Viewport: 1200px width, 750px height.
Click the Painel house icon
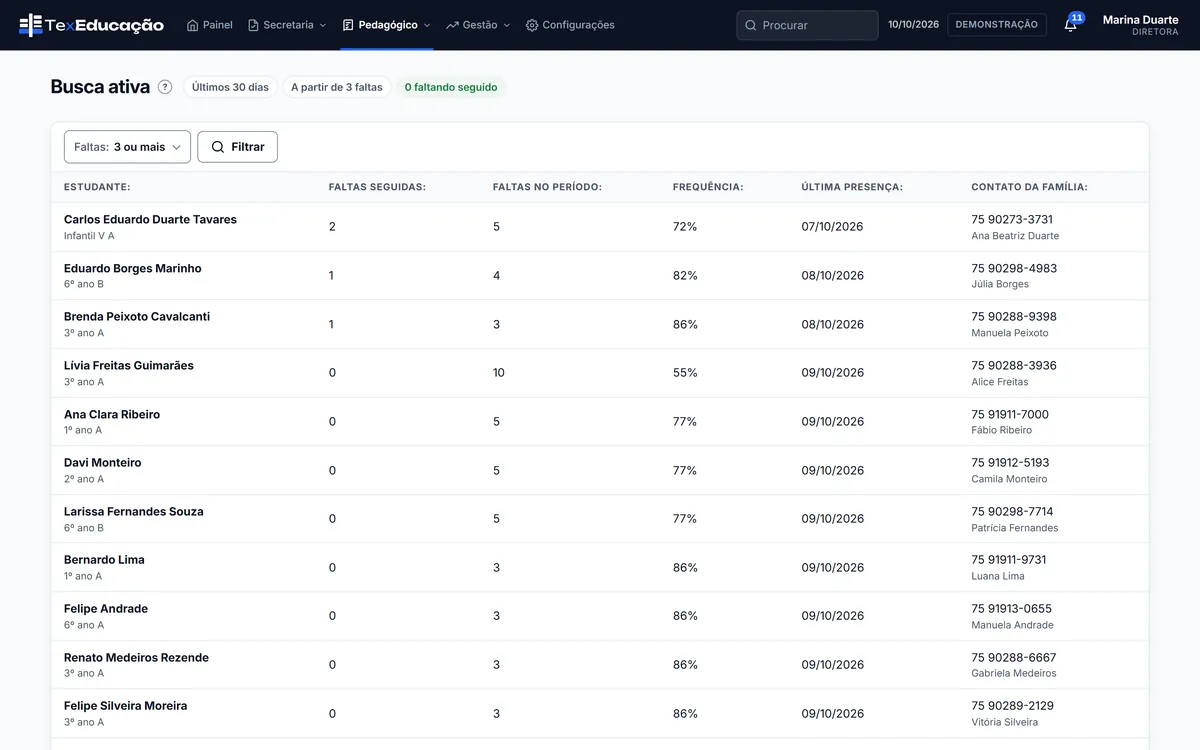[193, 25]
